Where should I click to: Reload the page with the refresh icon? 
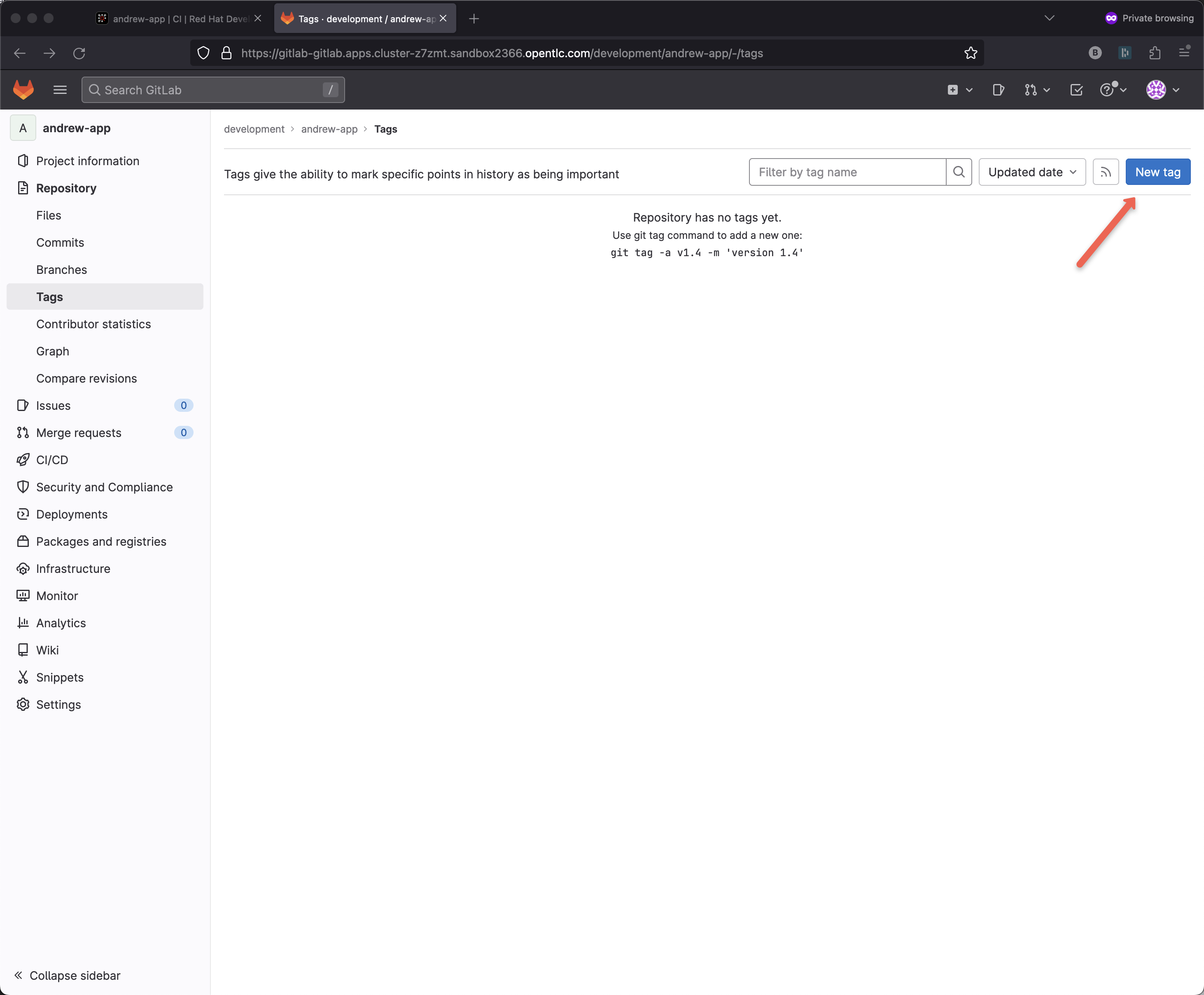79,53
